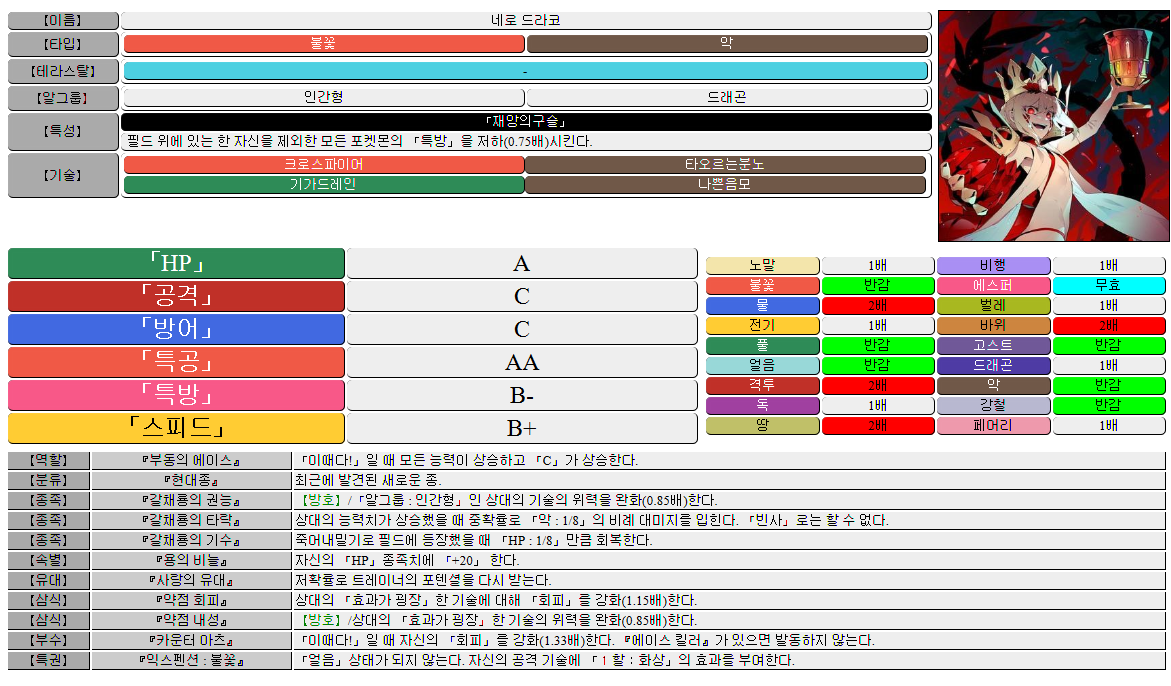The height and width of the screenshot is (686, 1171).
Task: Click the 『사랑의 유대』 cell
Action: pos(191,581)
